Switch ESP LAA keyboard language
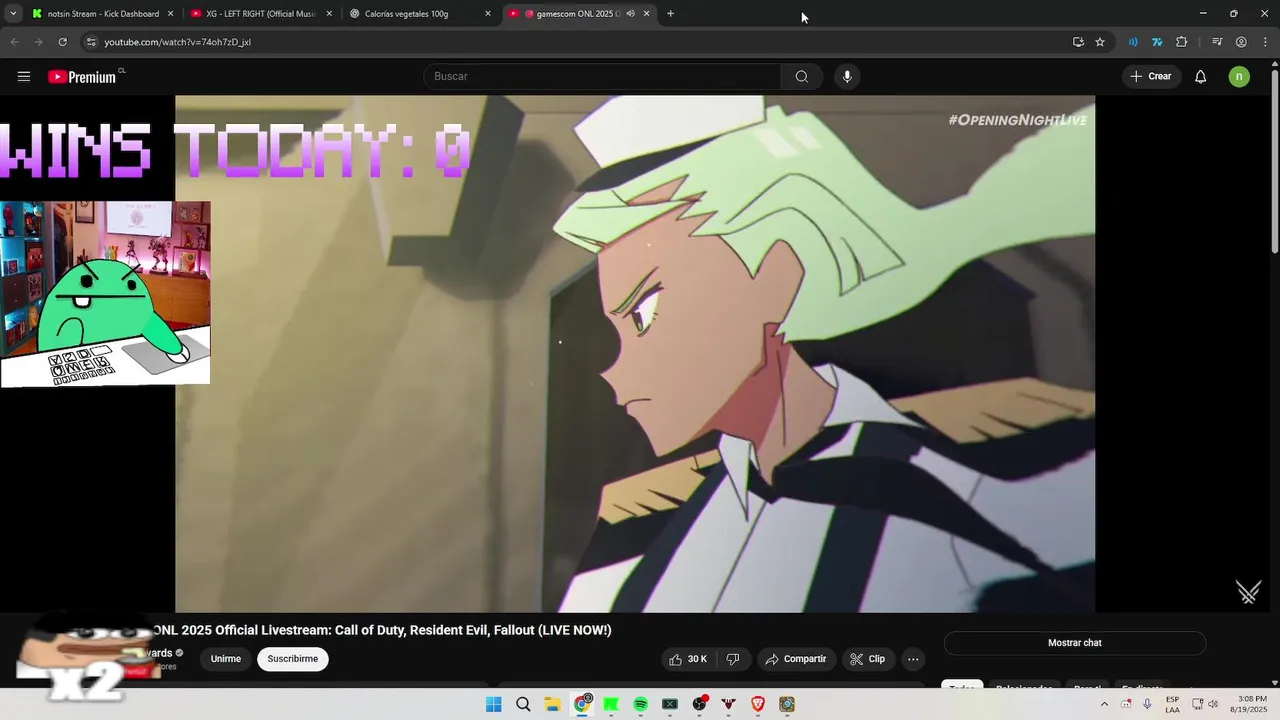 tap(1172, 704)
